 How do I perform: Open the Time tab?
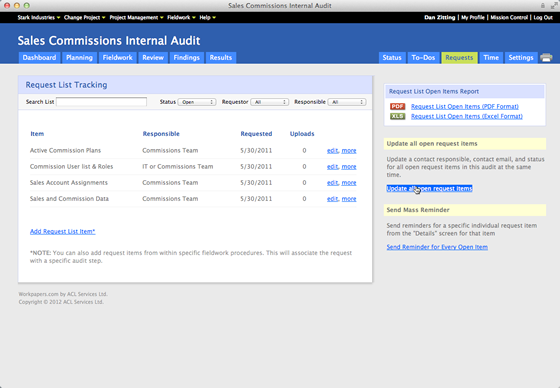[491, 58]
